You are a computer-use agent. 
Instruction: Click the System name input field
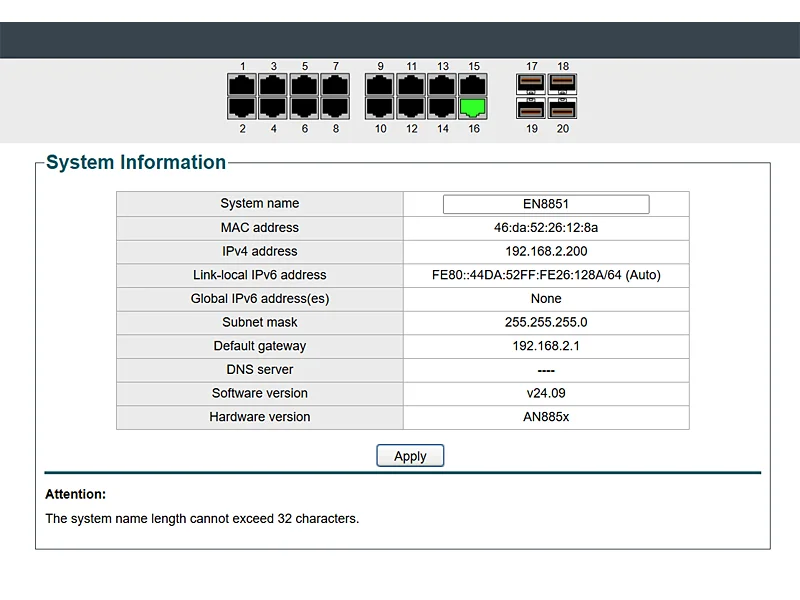(x=546, y=204)
